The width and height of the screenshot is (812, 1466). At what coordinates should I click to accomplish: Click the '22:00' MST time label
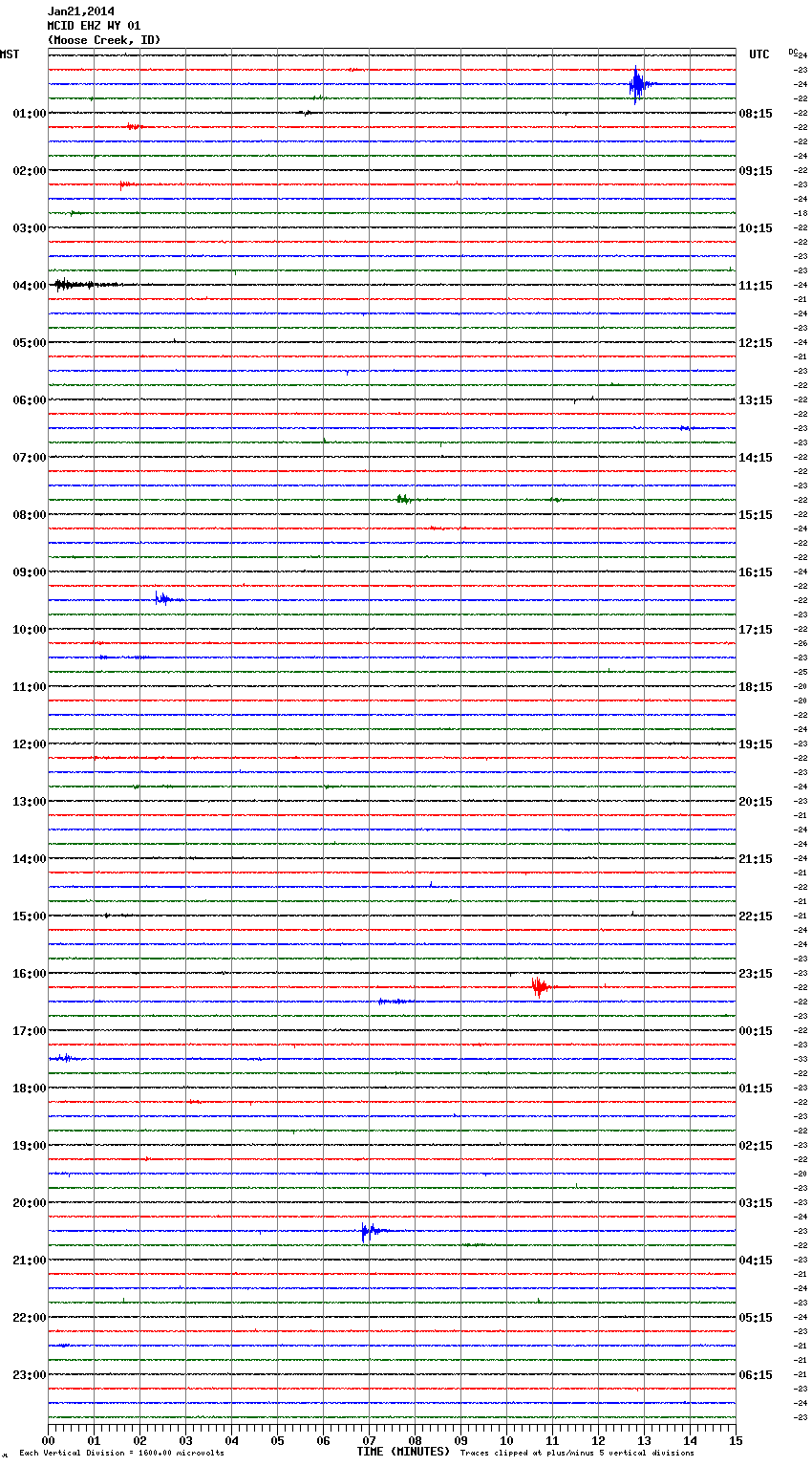[x=30, y=1317]
